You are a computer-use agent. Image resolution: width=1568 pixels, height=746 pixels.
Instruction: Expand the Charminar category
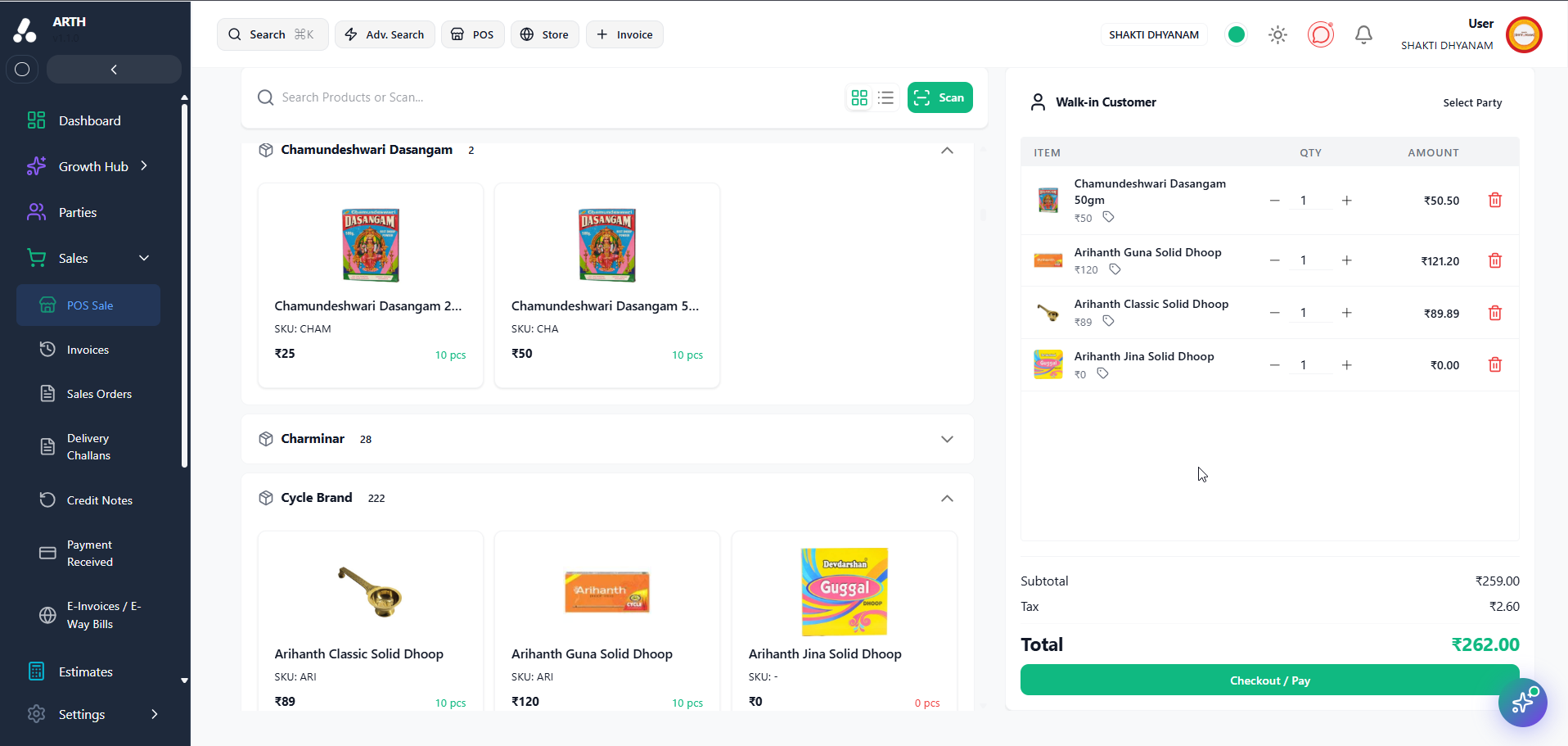coord(947,439)
